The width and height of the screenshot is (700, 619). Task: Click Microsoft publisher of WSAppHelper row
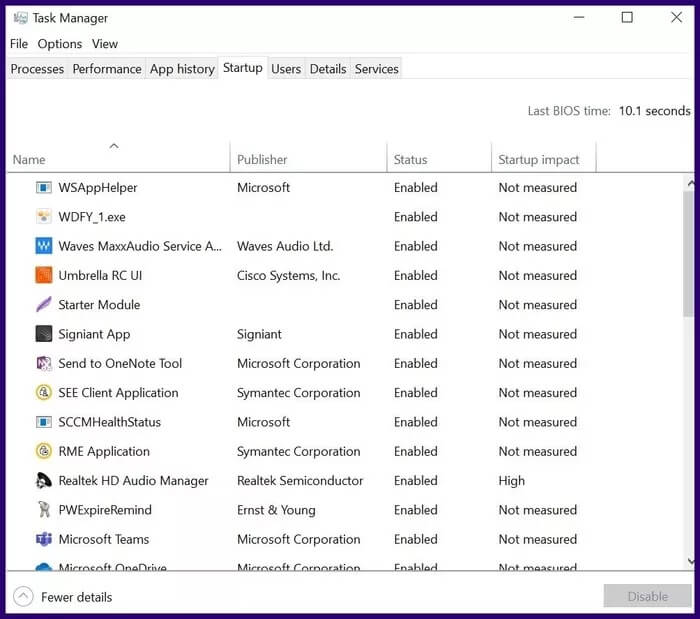(263, 187)
